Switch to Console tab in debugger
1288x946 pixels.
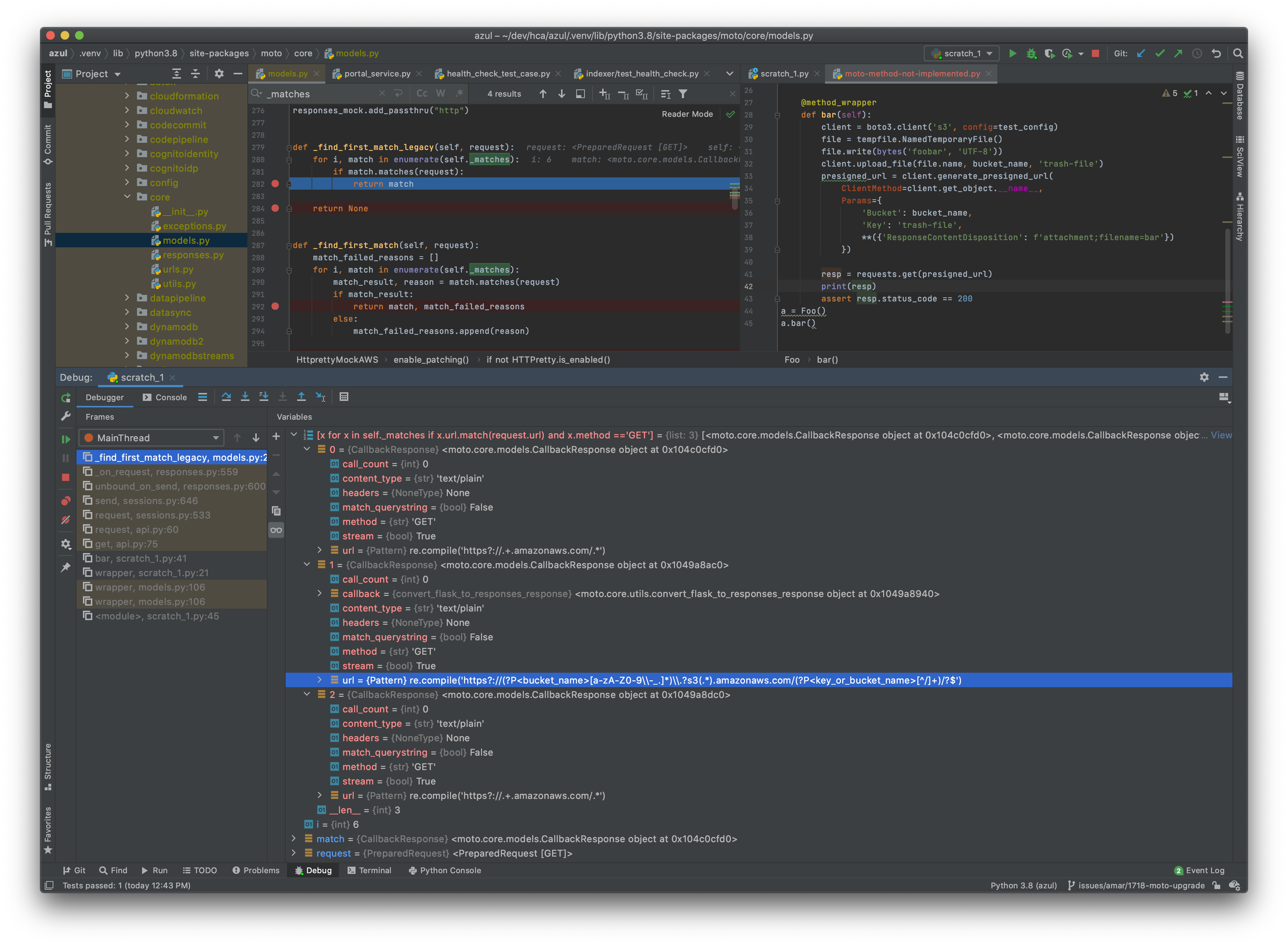[165, 397]
